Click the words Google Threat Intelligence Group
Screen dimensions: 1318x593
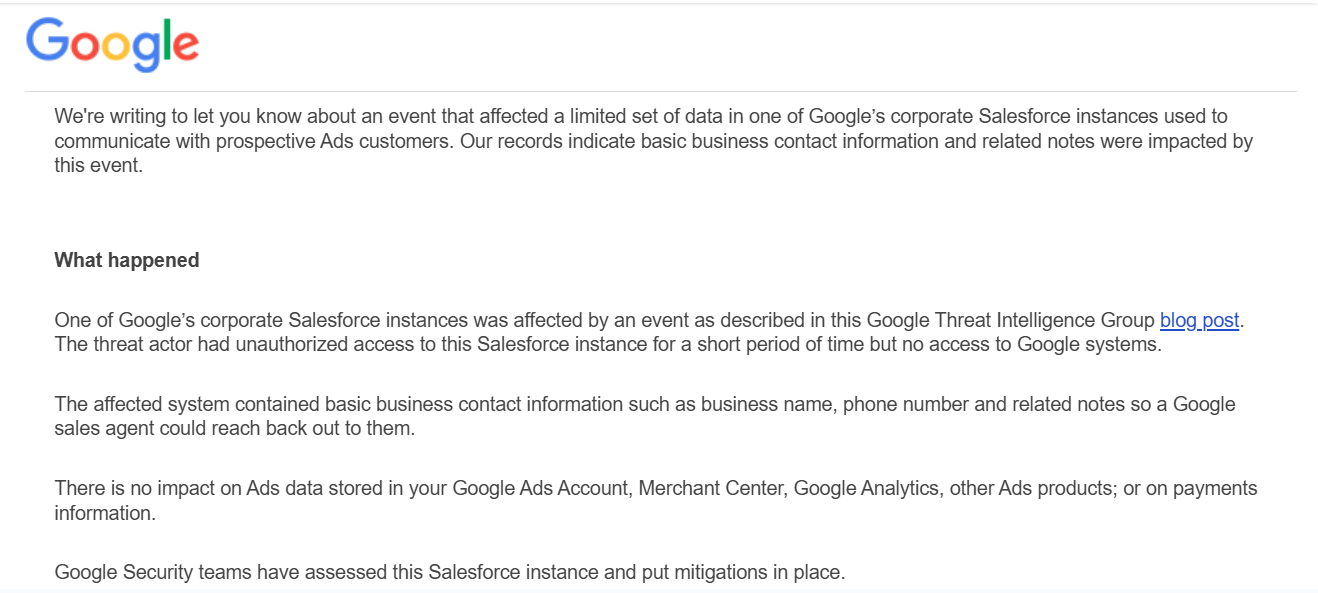(x=1010, y=321)
